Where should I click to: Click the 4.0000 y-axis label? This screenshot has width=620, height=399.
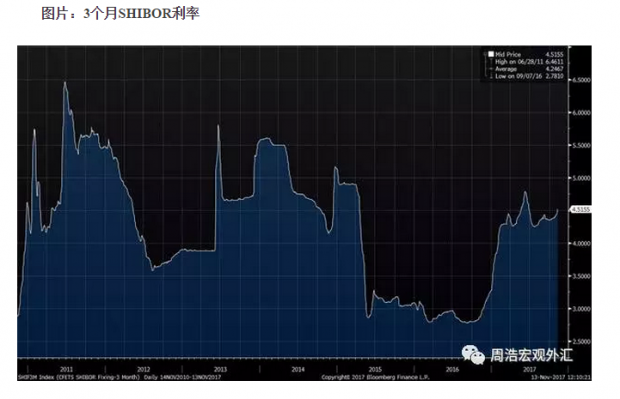[582, 244]
